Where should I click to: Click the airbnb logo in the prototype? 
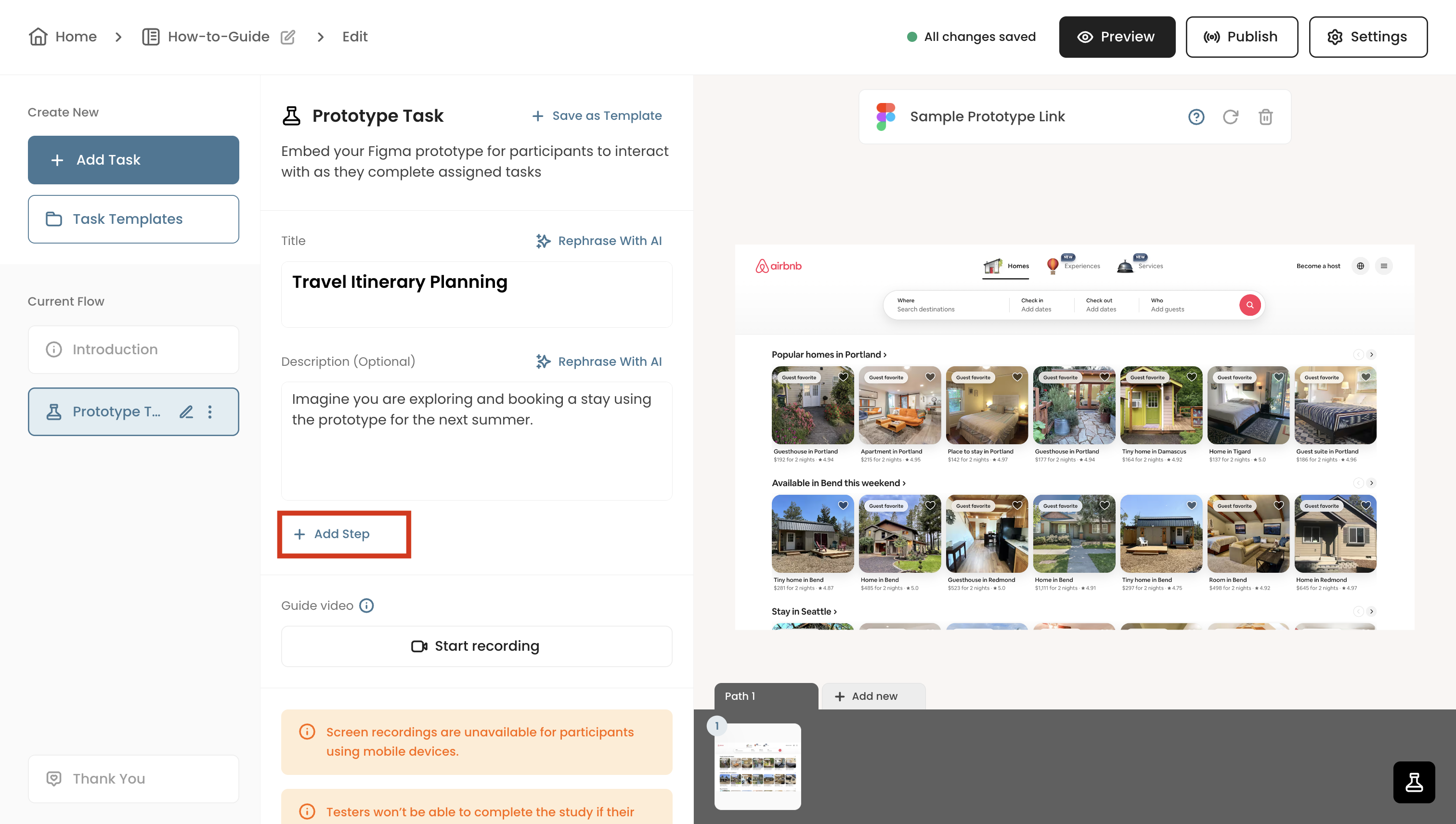(x=779, y=266)
